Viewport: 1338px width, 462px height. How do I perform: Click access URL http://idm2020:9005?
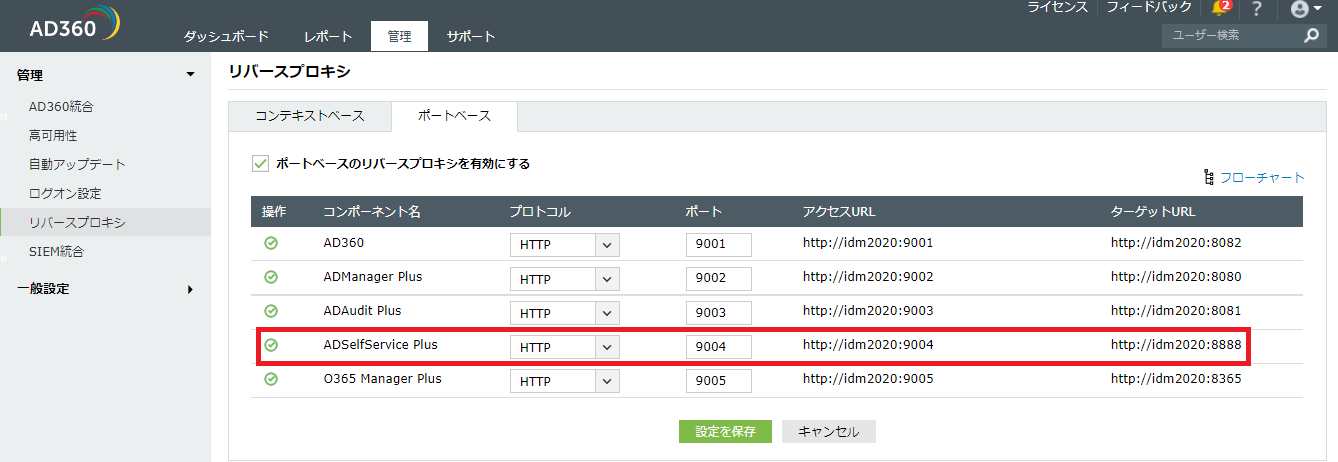click(868, 379)
